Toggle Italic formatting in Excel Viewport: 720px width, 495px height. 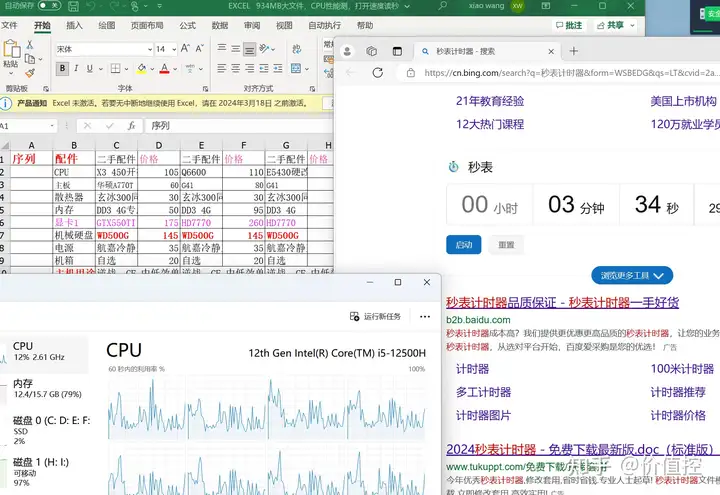coord(76,68)
